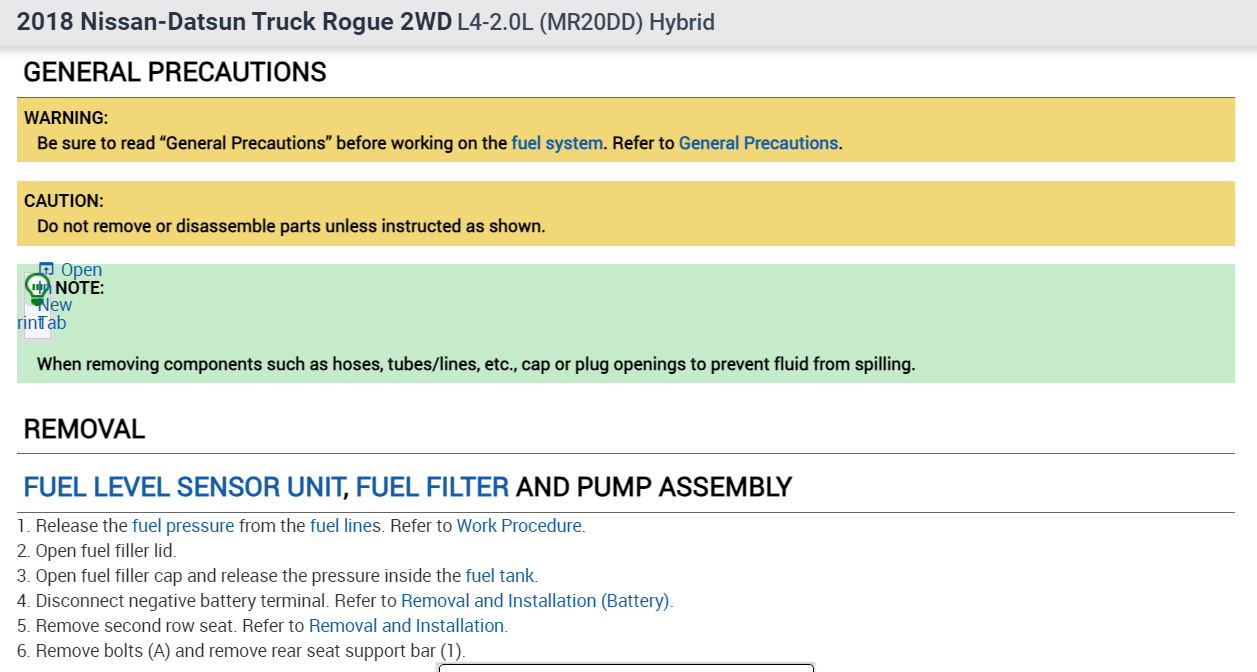The image size is (1257, 672).
Task: Click the engine label "L4-2.0L (MR20DD) Hybrid"
Action: point(585,22)
